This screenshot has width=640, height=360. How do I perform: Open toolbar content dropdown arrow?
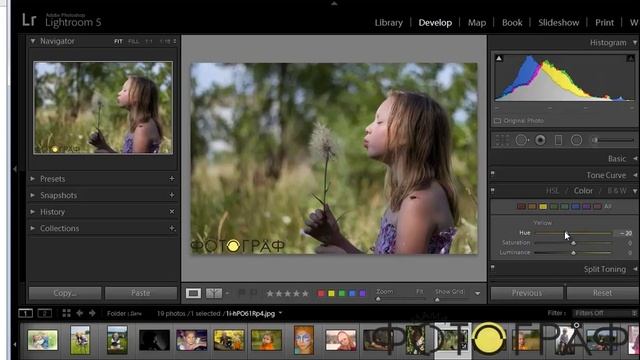[x=477, y=293]
